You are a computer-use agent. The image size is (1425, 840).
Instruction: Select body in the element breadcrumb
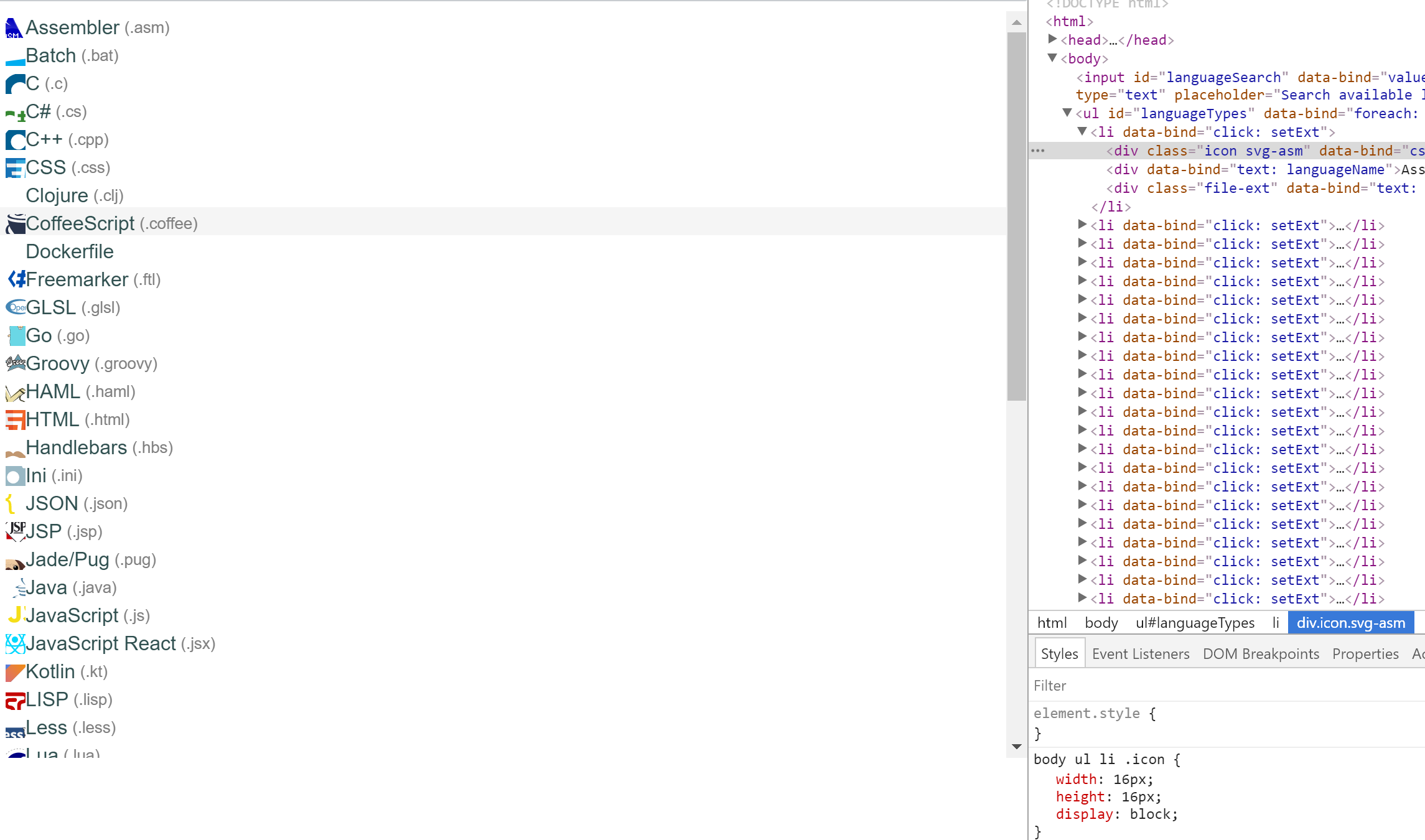pos(1101,622)
